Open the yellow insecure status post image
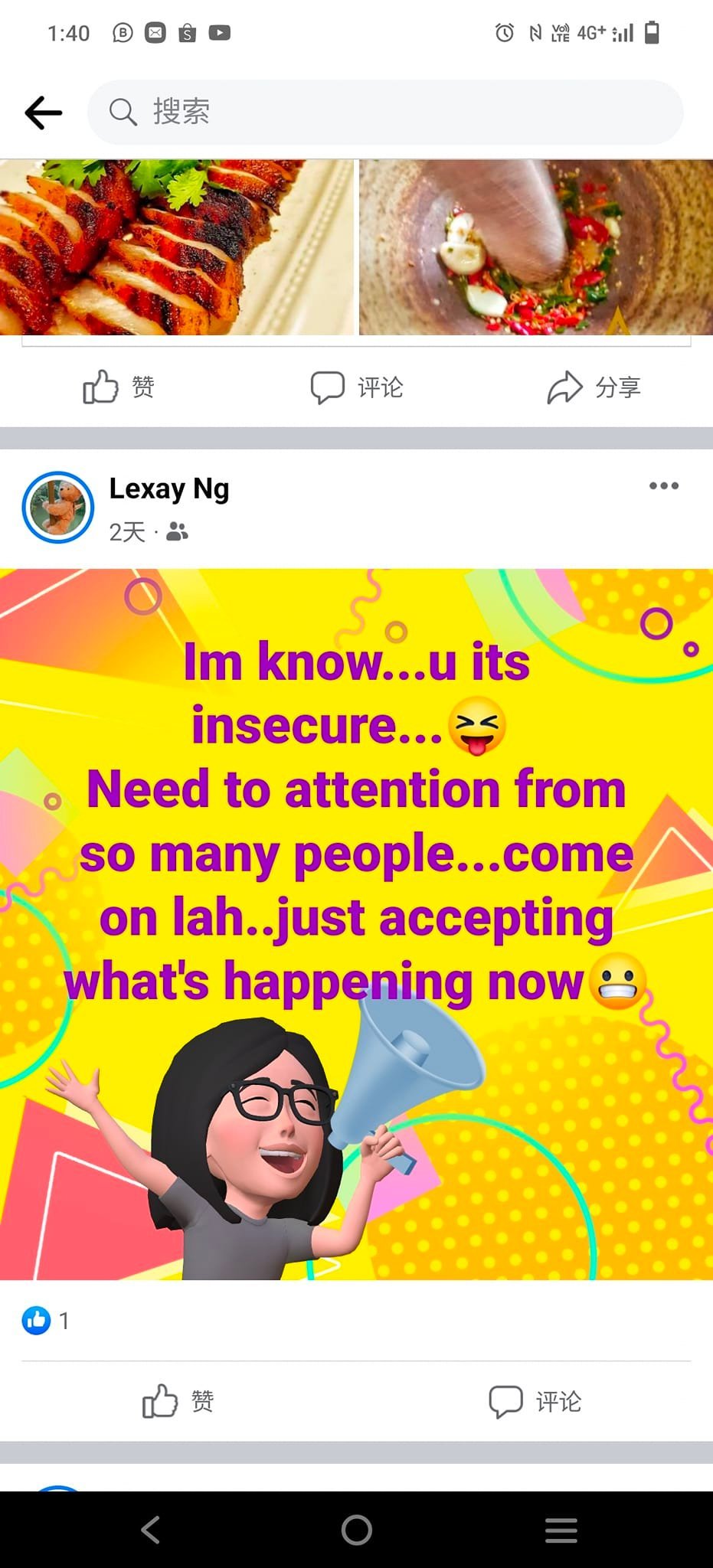Image resolution: width=713 pixels, height=1568 pixels. click(x=356, y=923)
